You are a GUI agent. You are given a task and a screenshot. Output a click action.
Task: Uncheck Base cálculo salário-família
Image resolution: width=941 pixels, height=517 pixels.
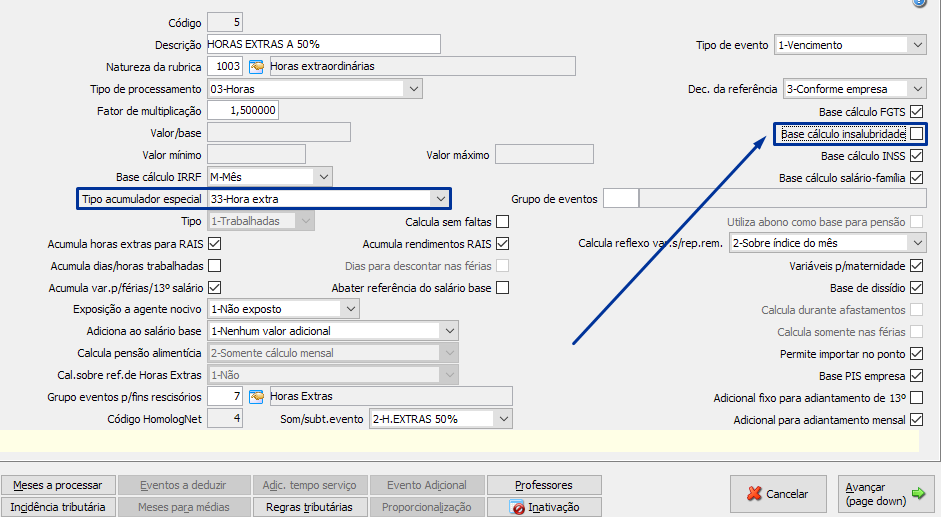916,178
